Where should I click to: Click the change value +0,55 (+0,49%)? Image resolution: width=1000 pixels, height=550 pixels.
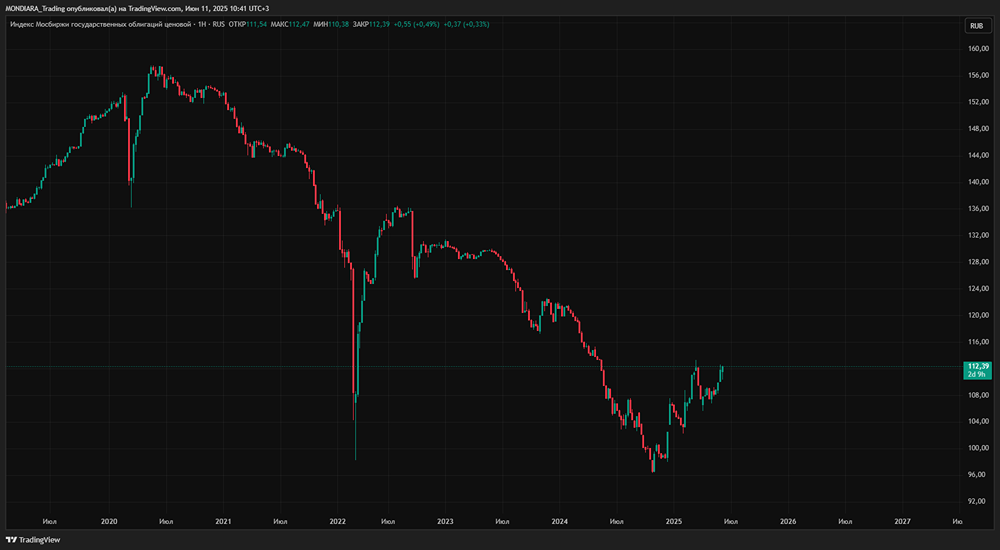pyautogui.click(x=416, y=24)
